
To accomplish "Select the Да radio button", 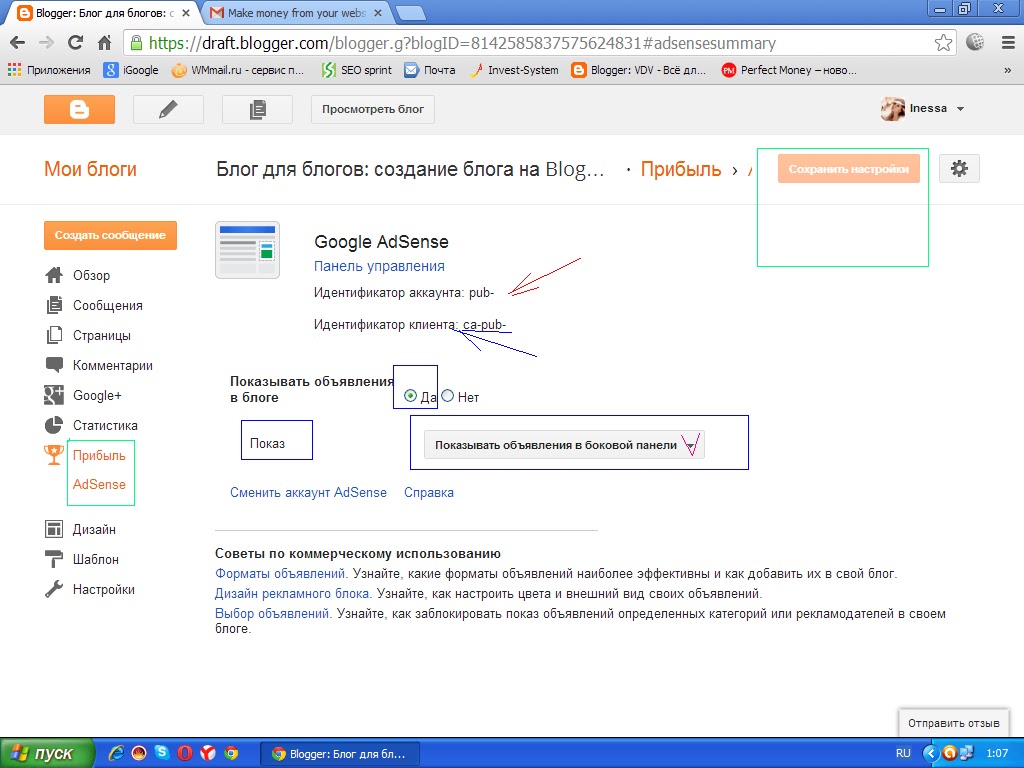I will click(x=410, y=396).
